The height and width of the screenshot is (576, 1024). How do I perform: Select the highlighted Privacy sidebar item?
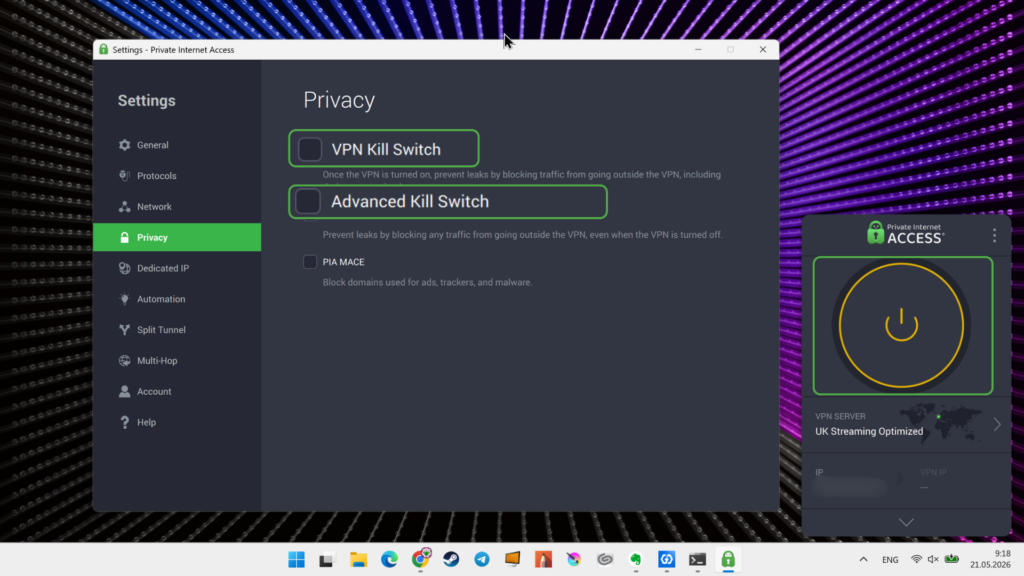coord(177,237)
